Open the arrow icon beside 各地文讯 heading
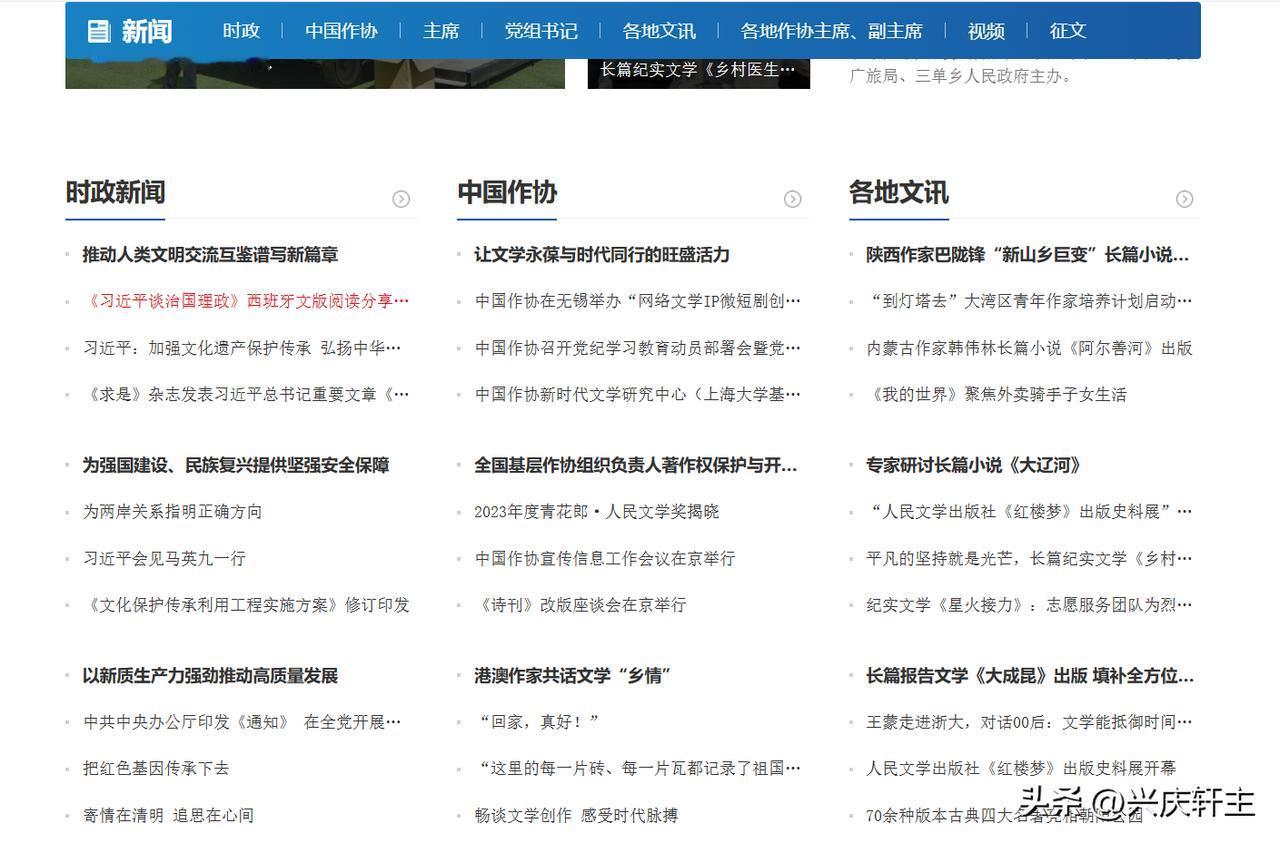Screen dimensions: 1280x843 (1185, 199)
